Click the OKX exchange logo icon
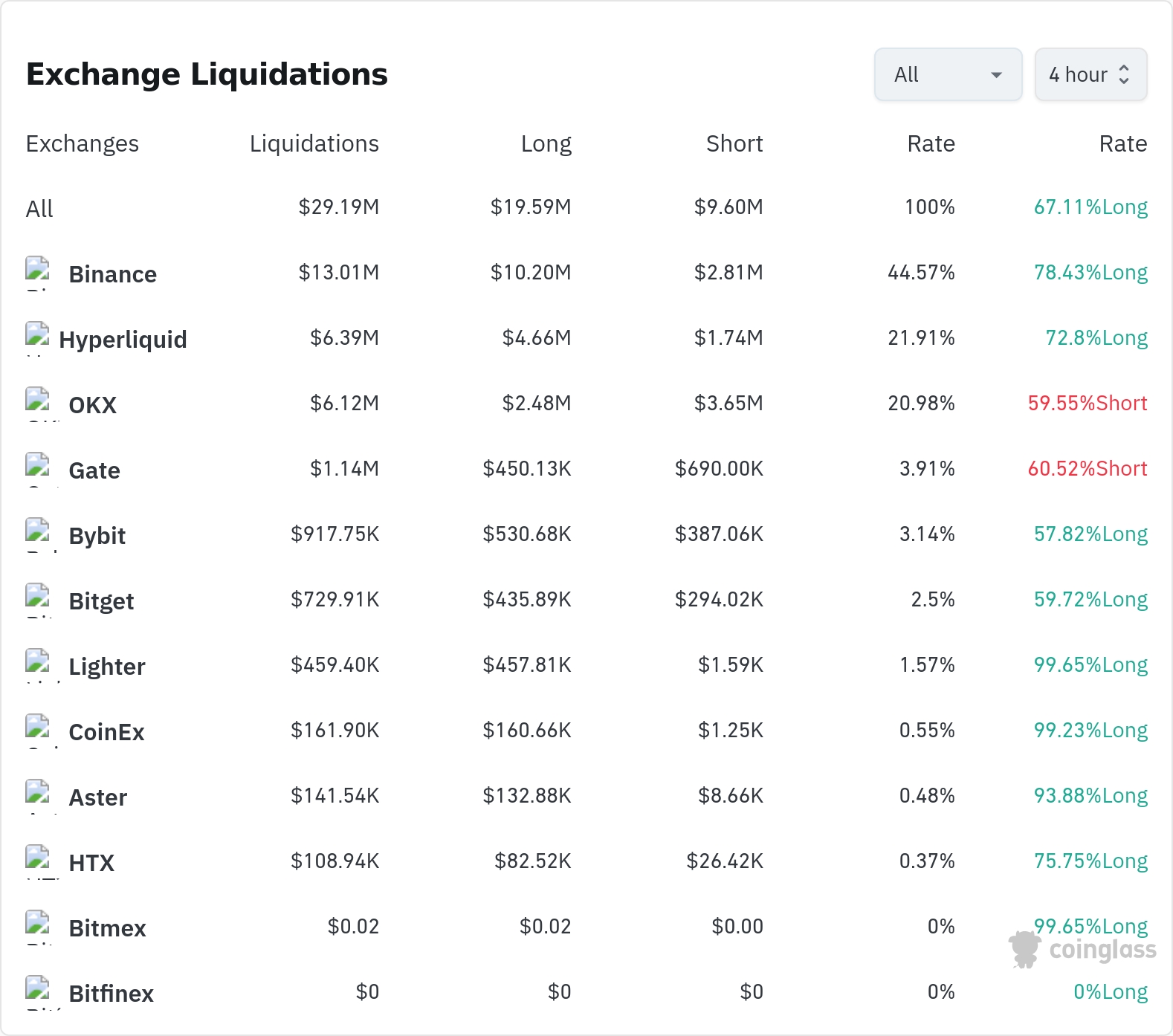The width and height of the screenshot is (1173, 1036). point(37,404)
